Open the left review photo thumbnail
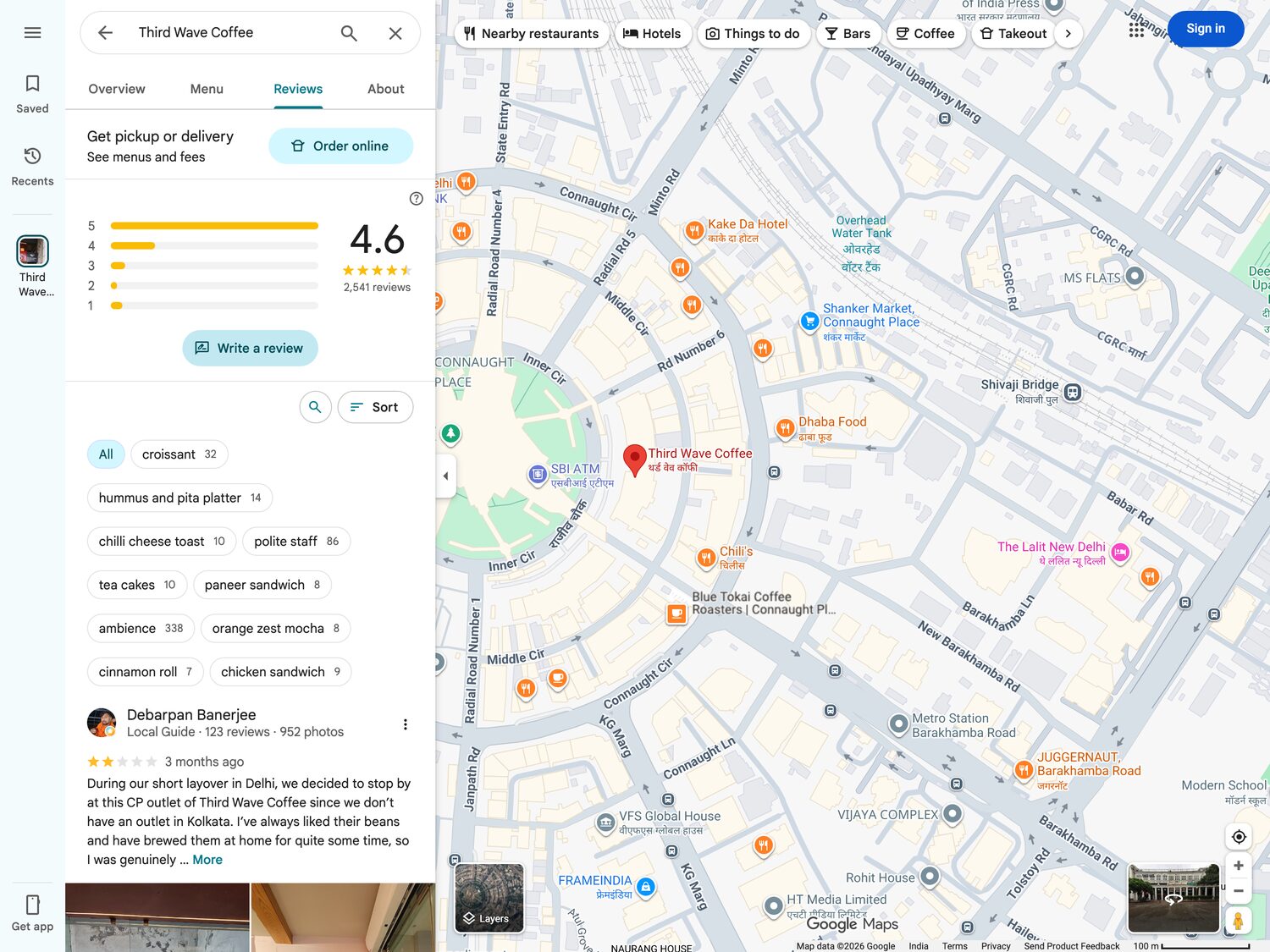This screenshot has width=1270, height=952. pos(157,917)
